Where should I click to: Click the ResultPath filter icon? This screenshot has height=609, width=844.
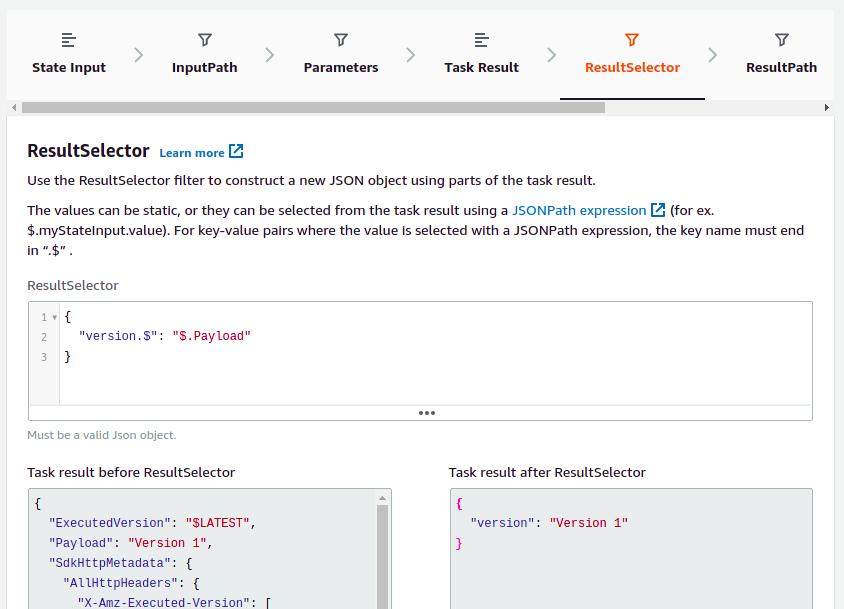[x=781, y=40]
